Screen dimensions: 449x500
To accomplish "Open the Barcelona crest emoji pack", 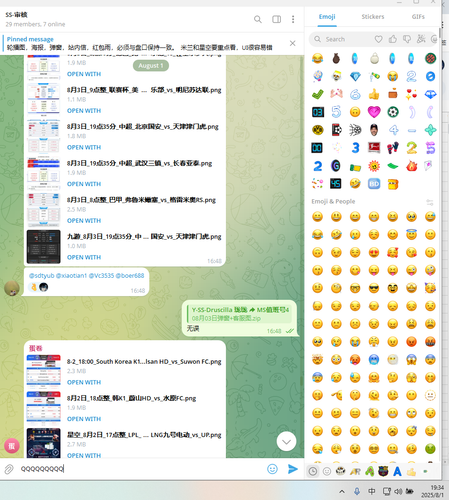I will point(383,471).
